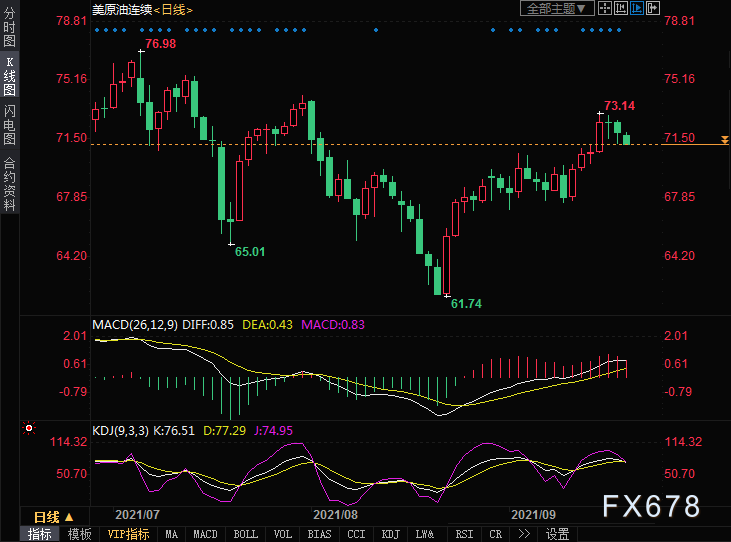Click the DEA:0.43 value
731x542 pixels.
[268, 325]
